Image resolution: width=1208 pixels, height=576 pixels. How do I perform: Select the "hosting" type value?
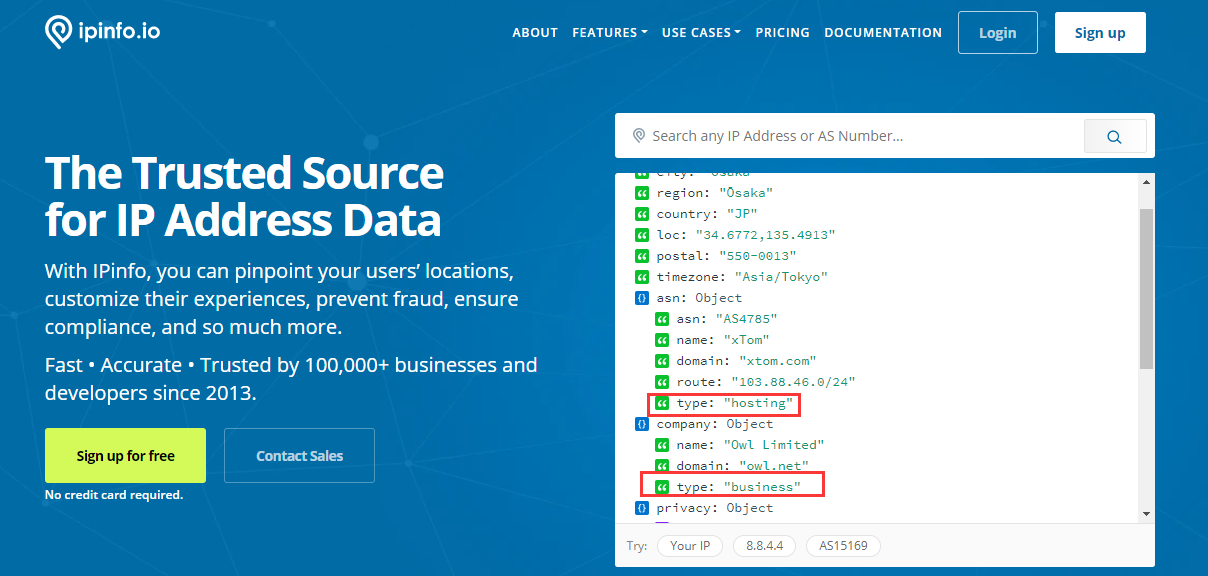coord(759,404)
